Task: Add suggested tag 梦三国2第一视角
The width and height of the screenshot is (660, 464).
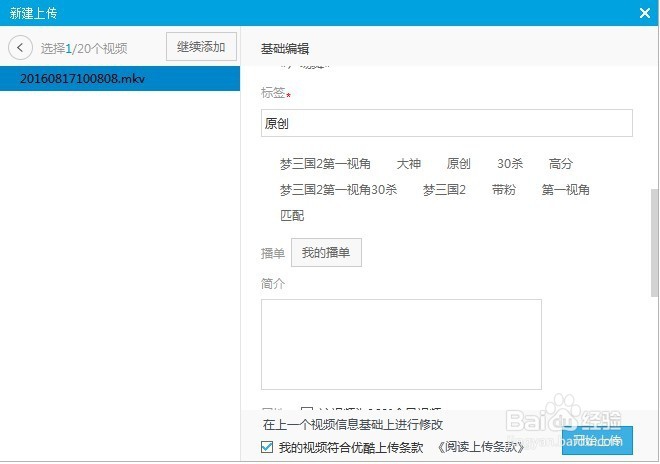Action: (325, 164)
